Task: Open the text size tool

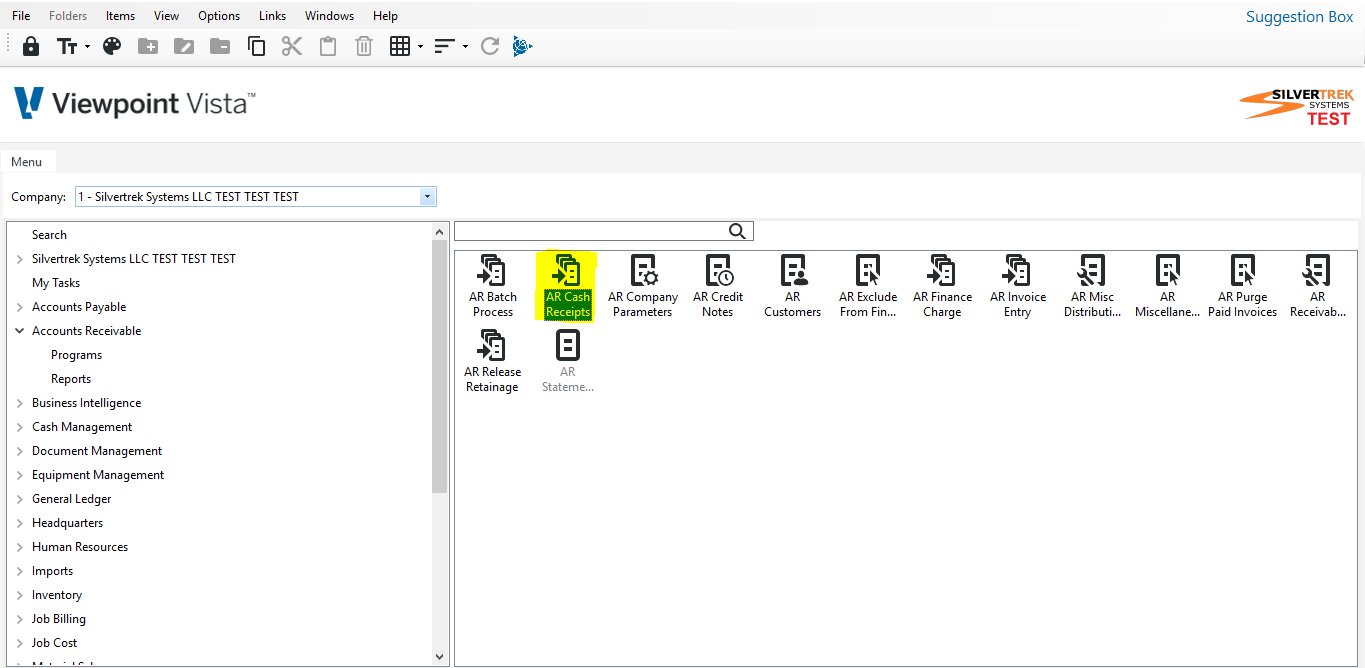Action: click(x=67, y=46)
